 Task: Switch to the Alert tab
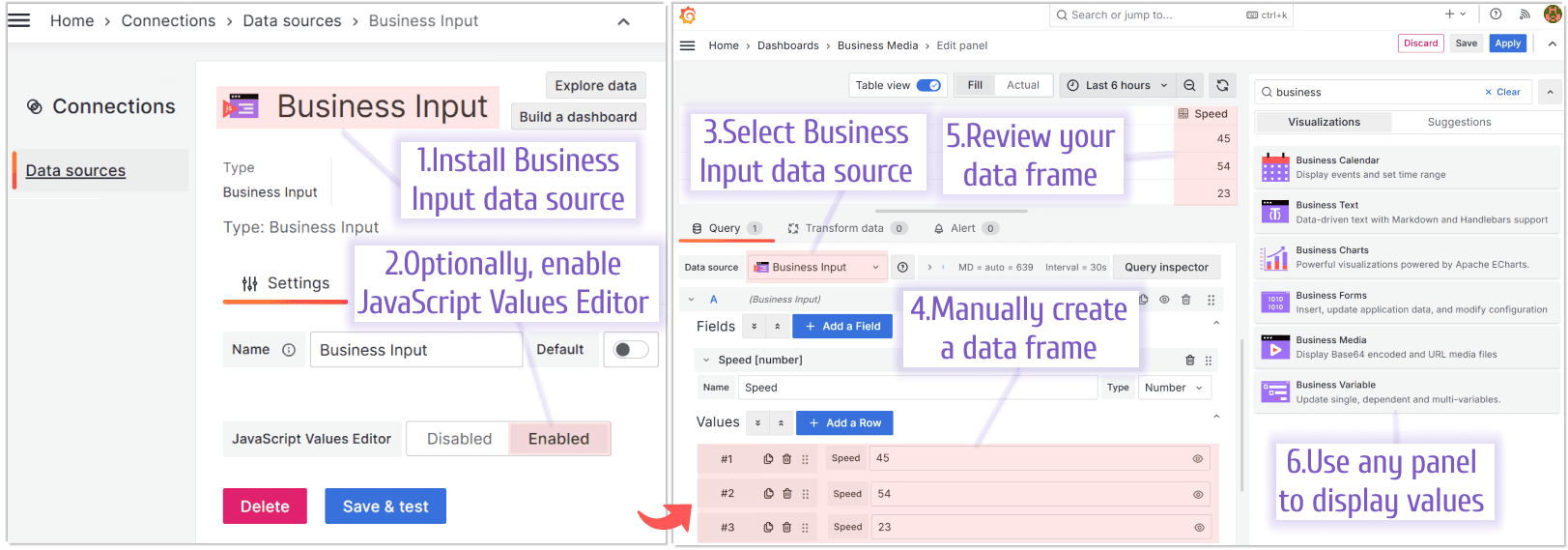[965, 228]
